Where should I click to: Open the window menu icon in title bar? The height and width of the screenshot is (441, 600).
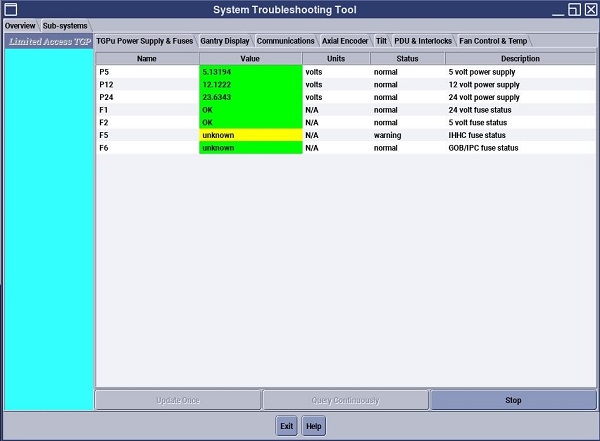coord(11,9)
